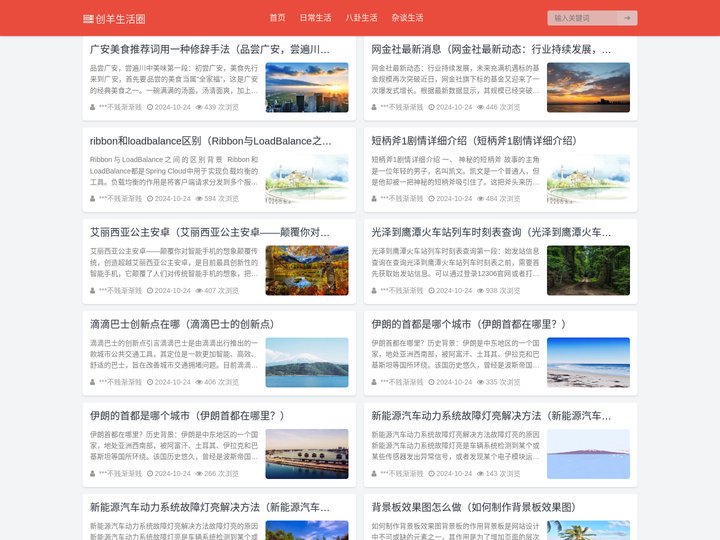This screenshot has height=540, width=720.
Task: Click watercolor thumbnail of ribbon和loadbalance article
Action: 307,179
